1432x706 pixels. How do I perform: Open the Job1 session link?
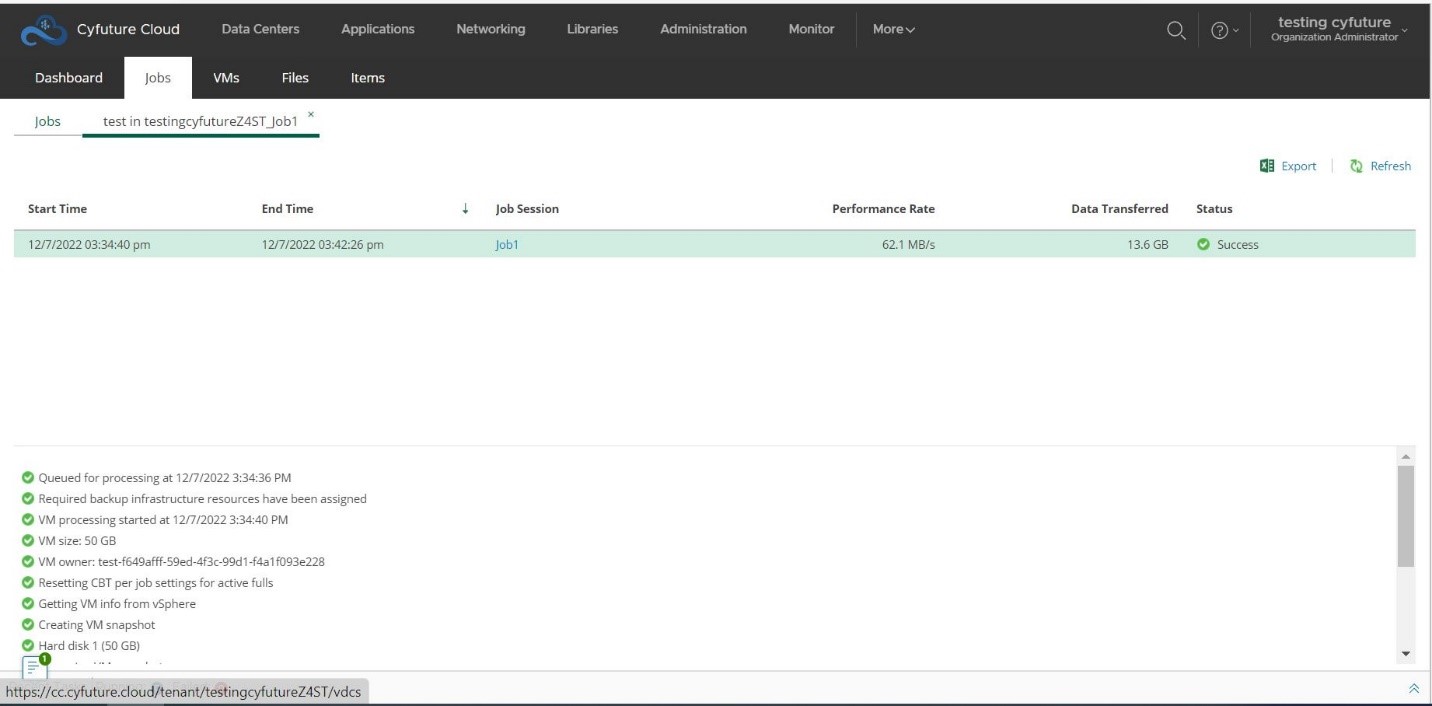coord(507,244)
